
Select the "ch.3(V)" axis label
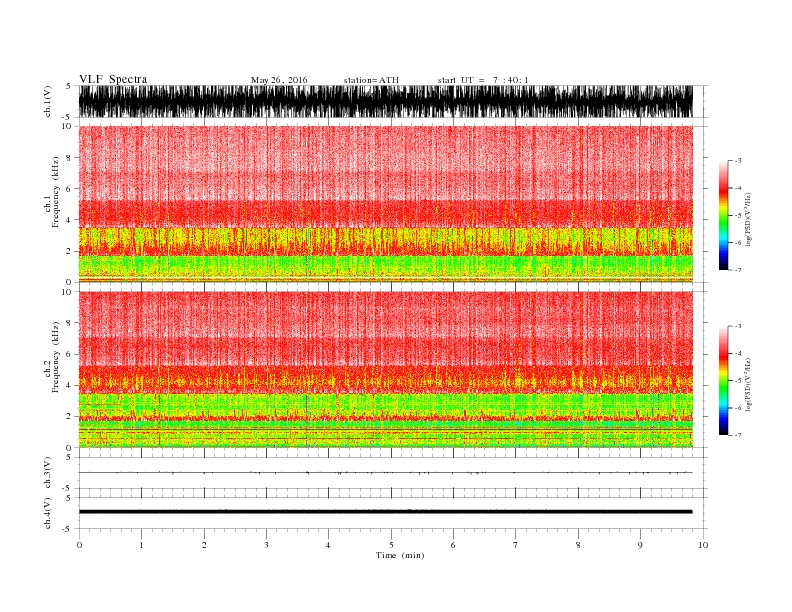point(48,473)
